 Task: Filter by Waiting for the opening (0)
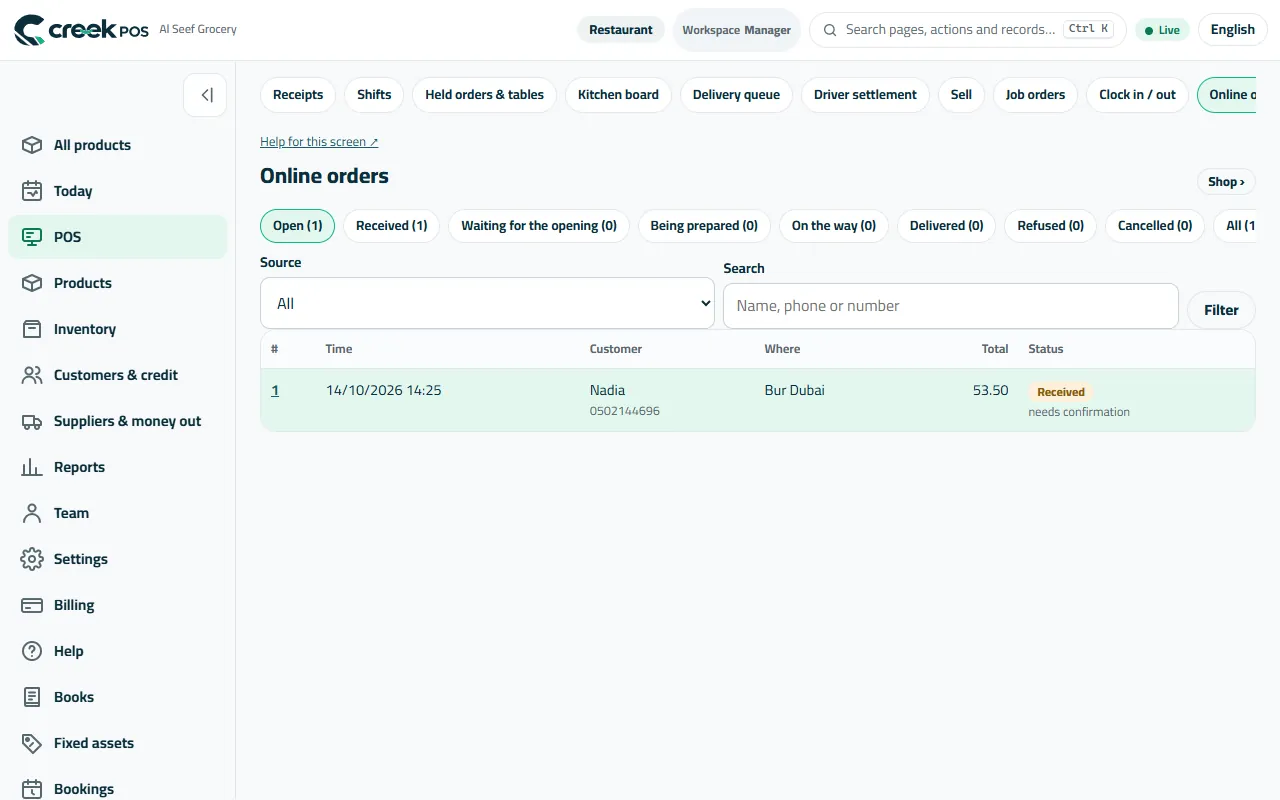click(x=538, y=226)
